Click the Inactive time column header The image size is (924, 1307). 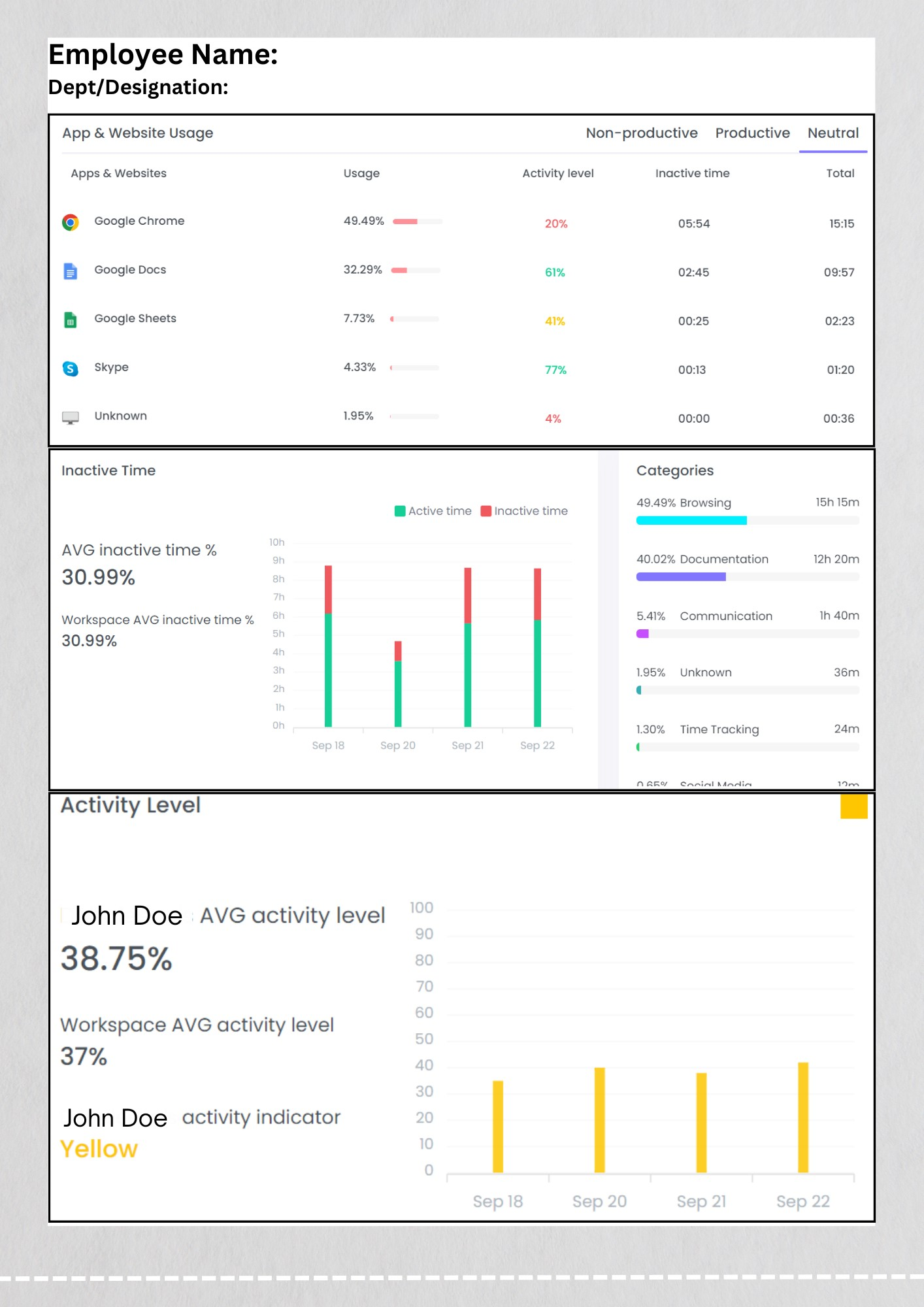(x=693, y=173)
